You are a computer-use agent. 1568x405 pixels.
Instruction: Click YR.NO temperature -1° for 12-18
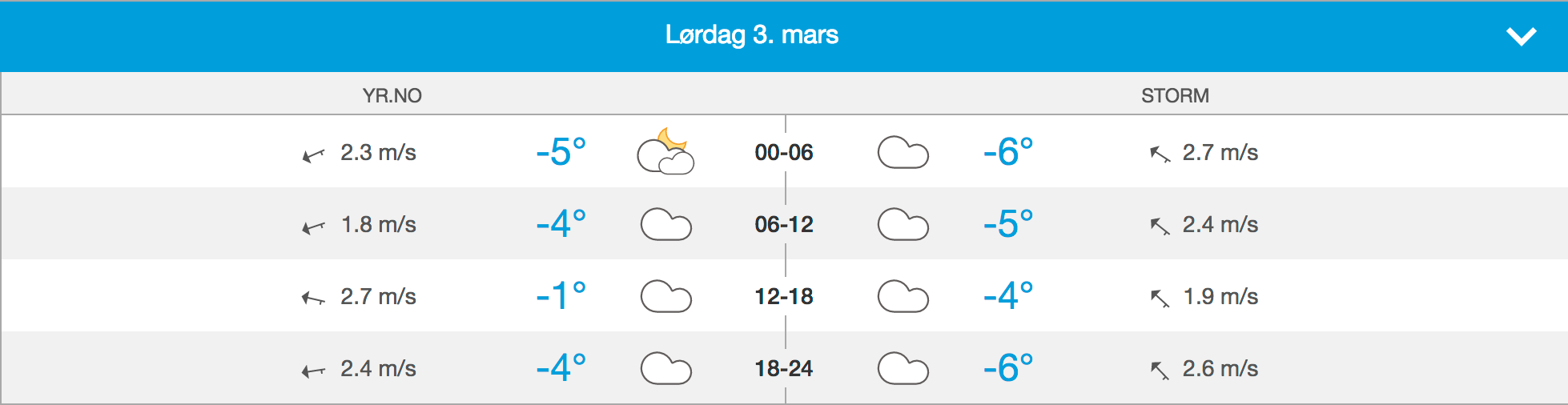(x=561, y=296)
